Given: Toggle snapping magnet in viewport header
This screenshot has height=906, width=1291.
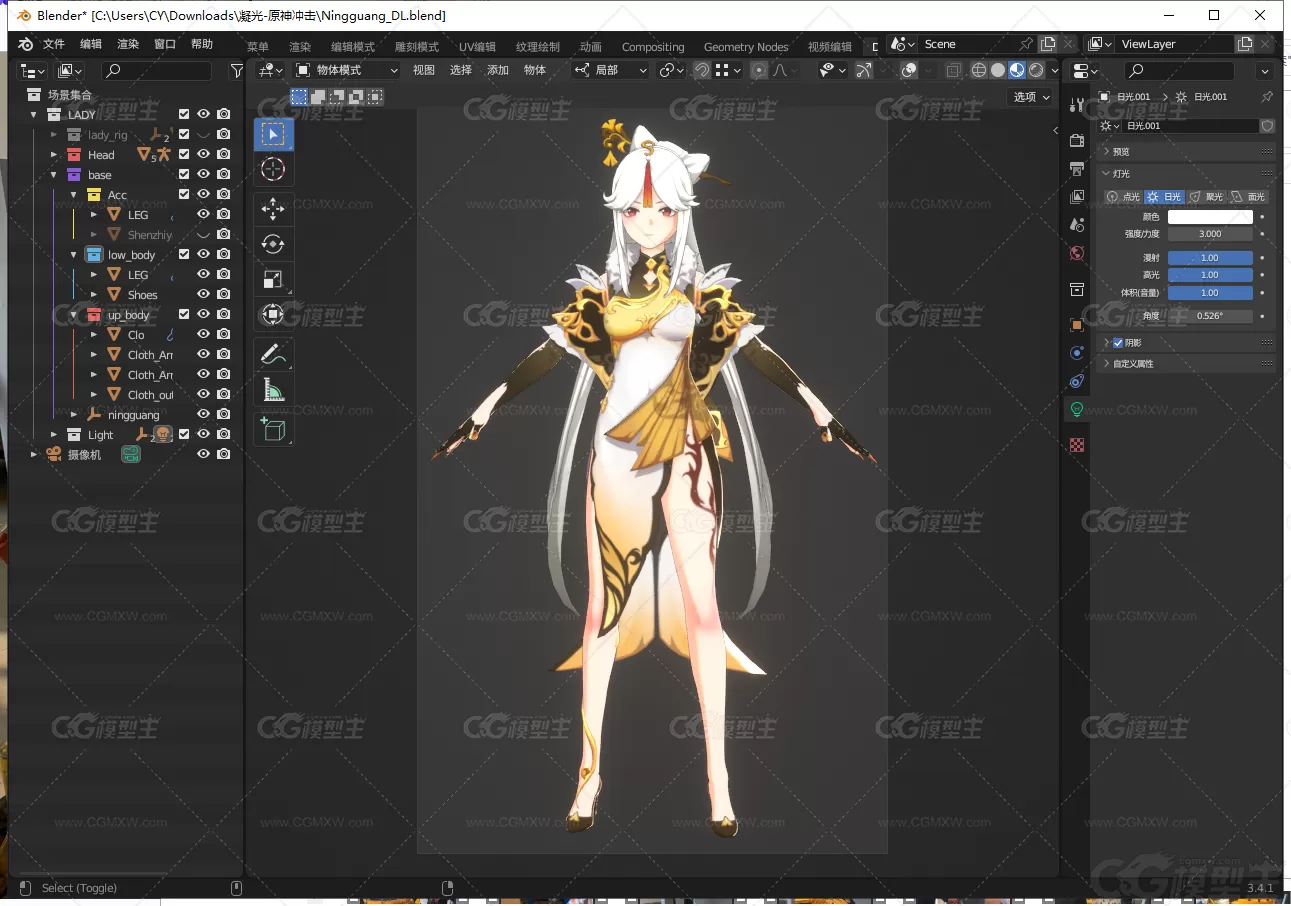Looking at the screenshot, I should (x=702, y=70).
